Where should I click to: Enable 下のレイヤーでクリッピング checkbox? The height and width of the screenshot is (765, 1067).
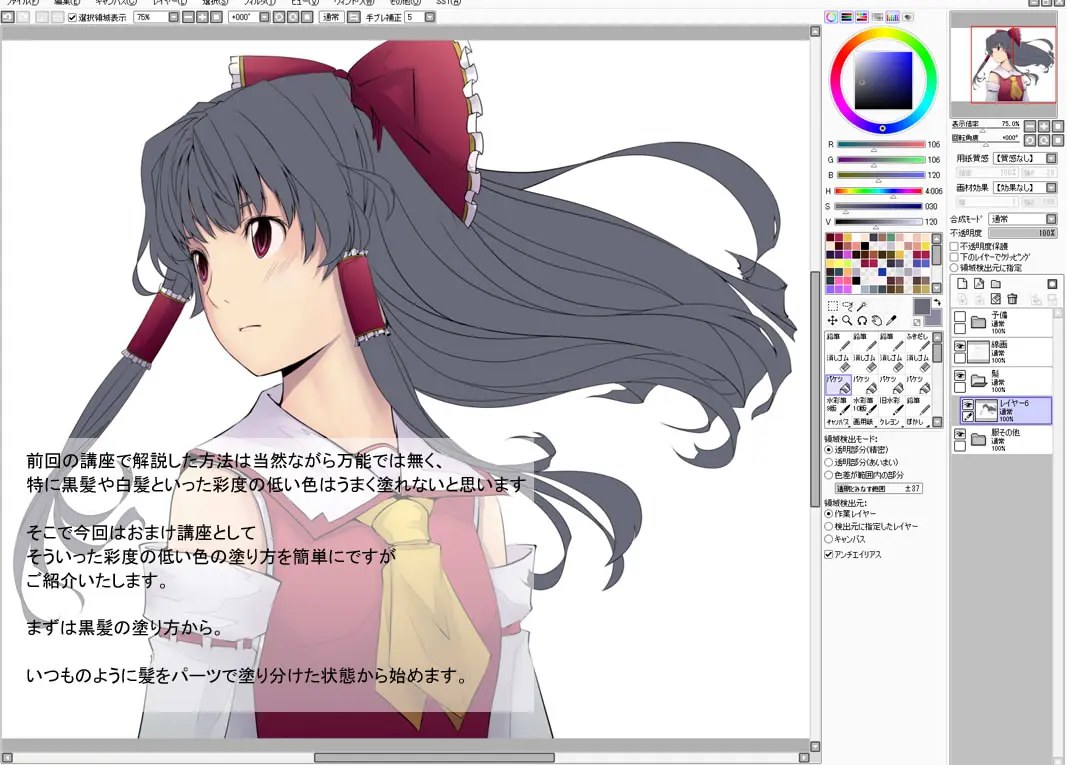click(x=954, y=257)
